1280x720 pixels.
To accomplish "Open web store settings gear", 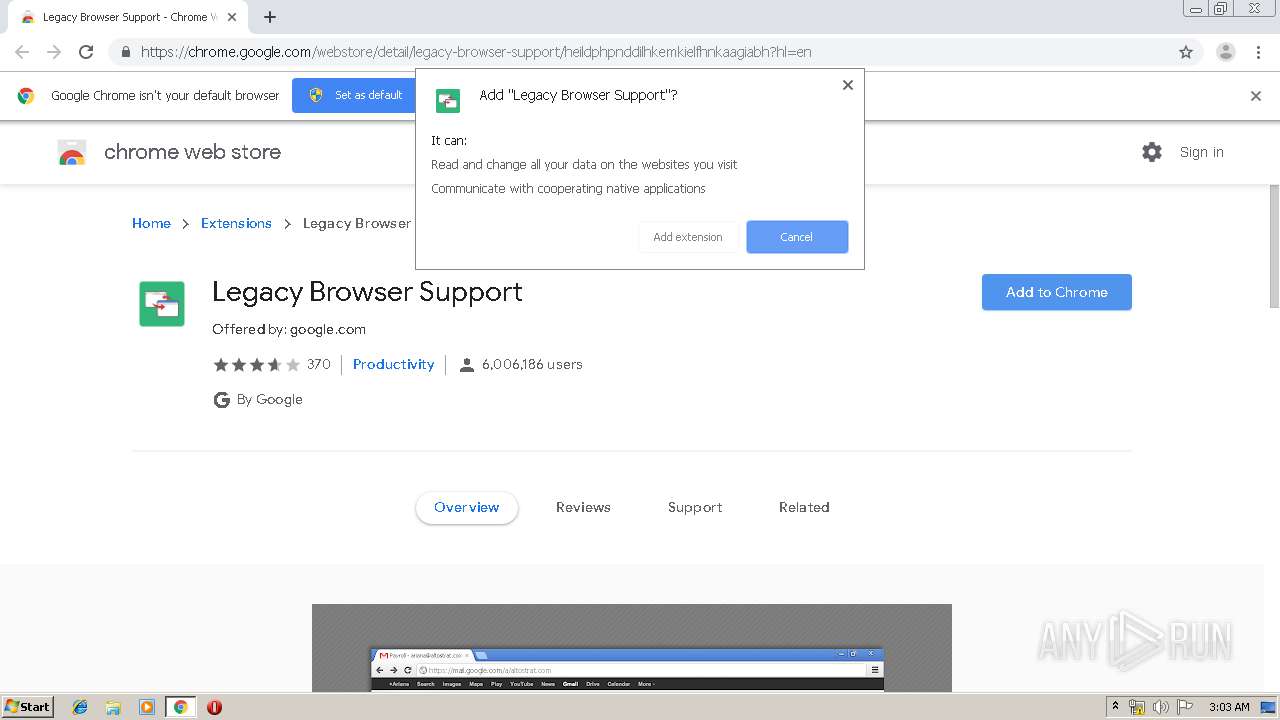I will tap(1152, 152).
